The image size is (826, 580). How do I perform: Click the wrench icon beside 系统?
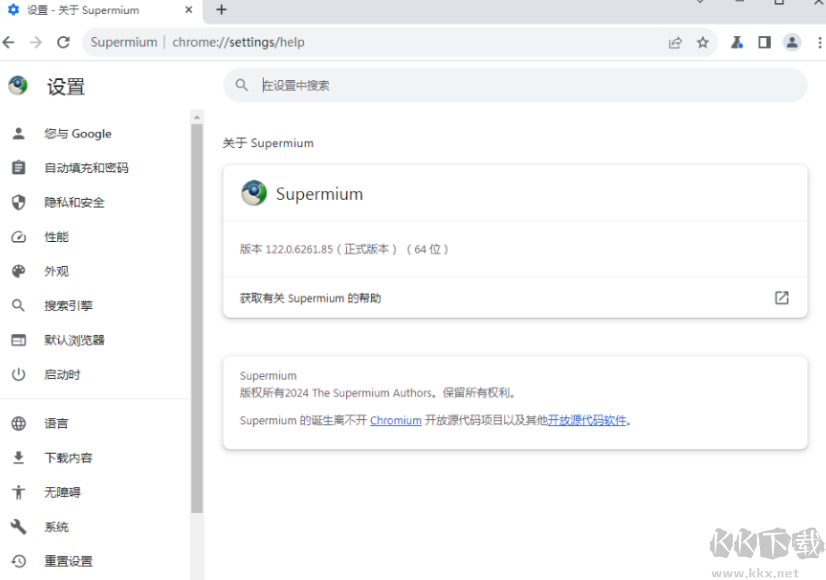18,527
